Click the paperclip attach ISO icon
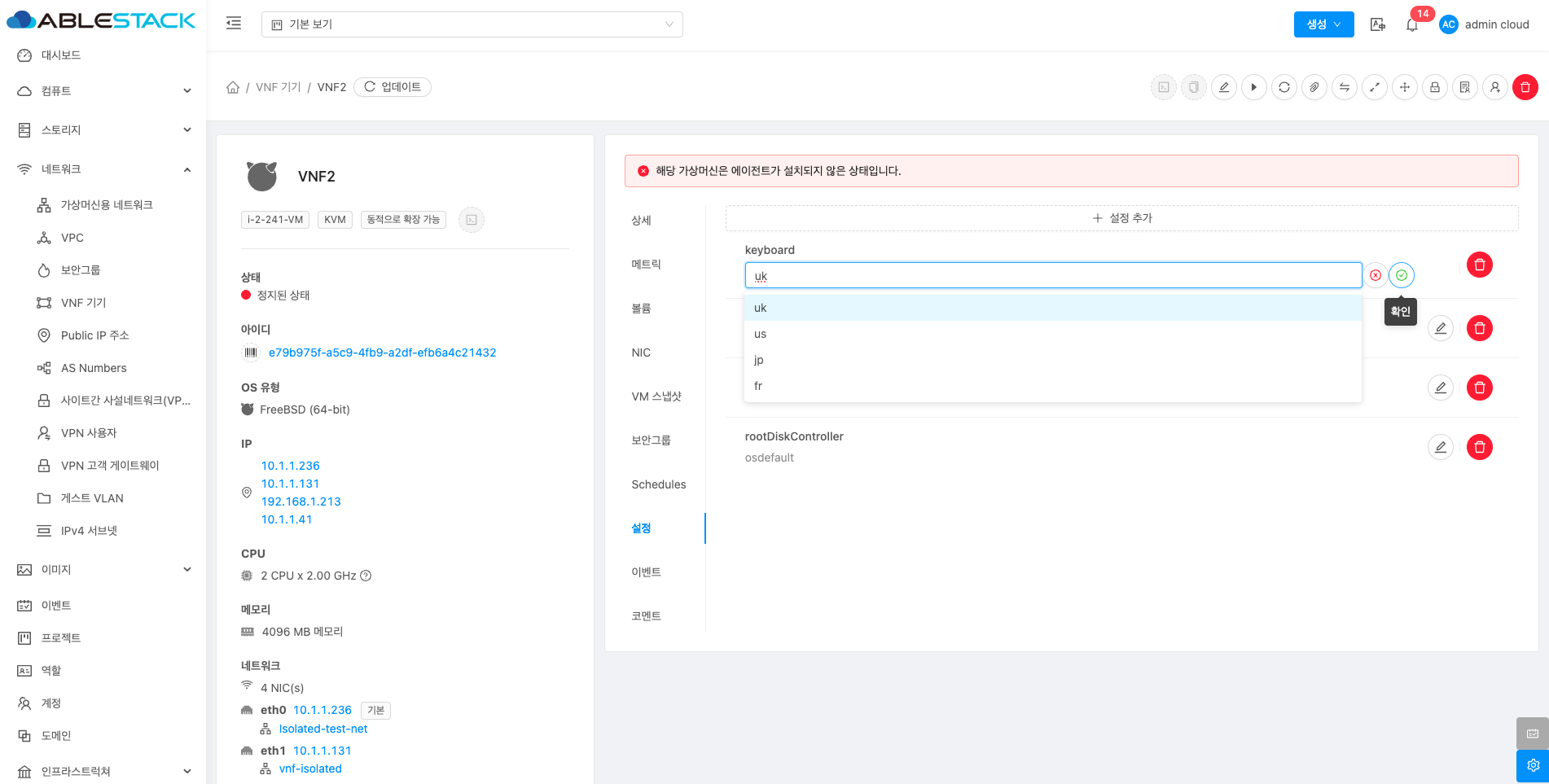 [x=1314, y=87]
